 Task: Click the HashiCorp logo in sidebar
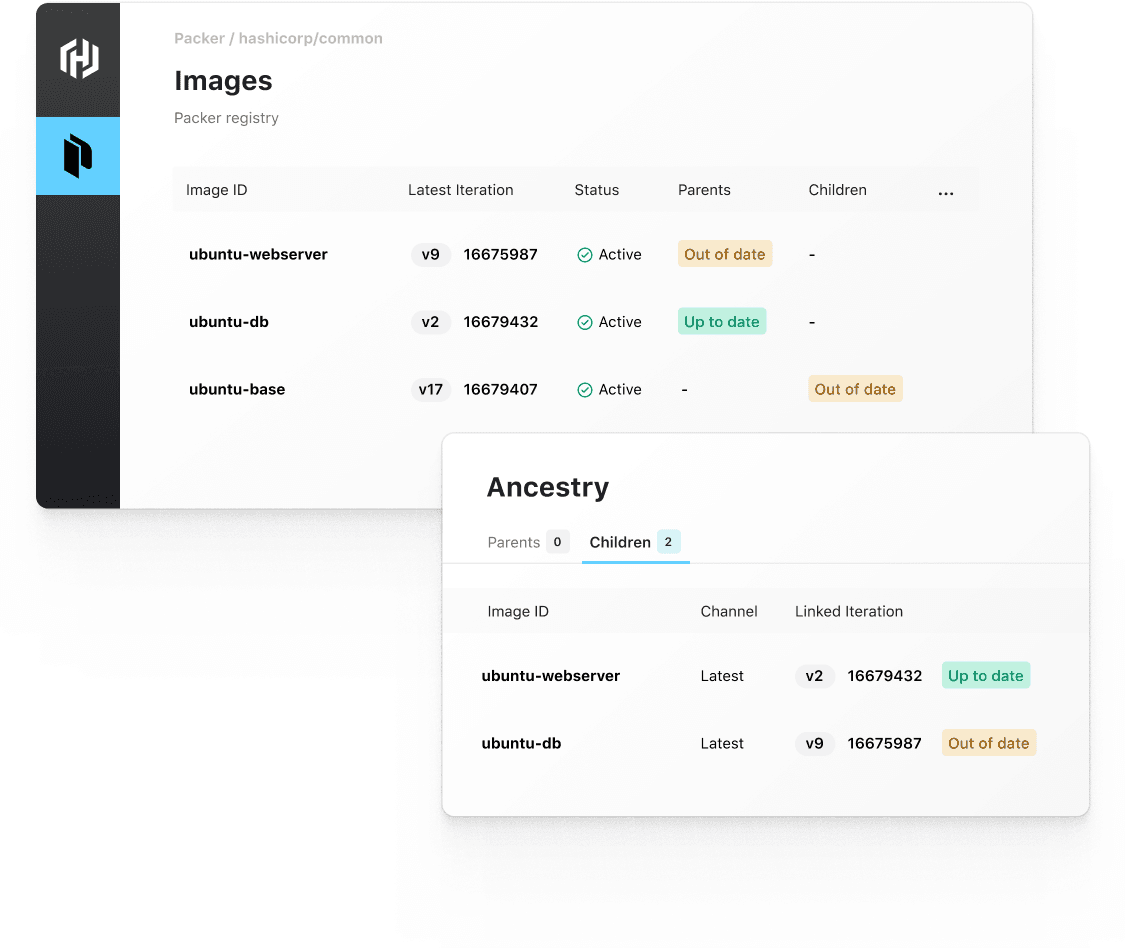(x=78, y=58)
